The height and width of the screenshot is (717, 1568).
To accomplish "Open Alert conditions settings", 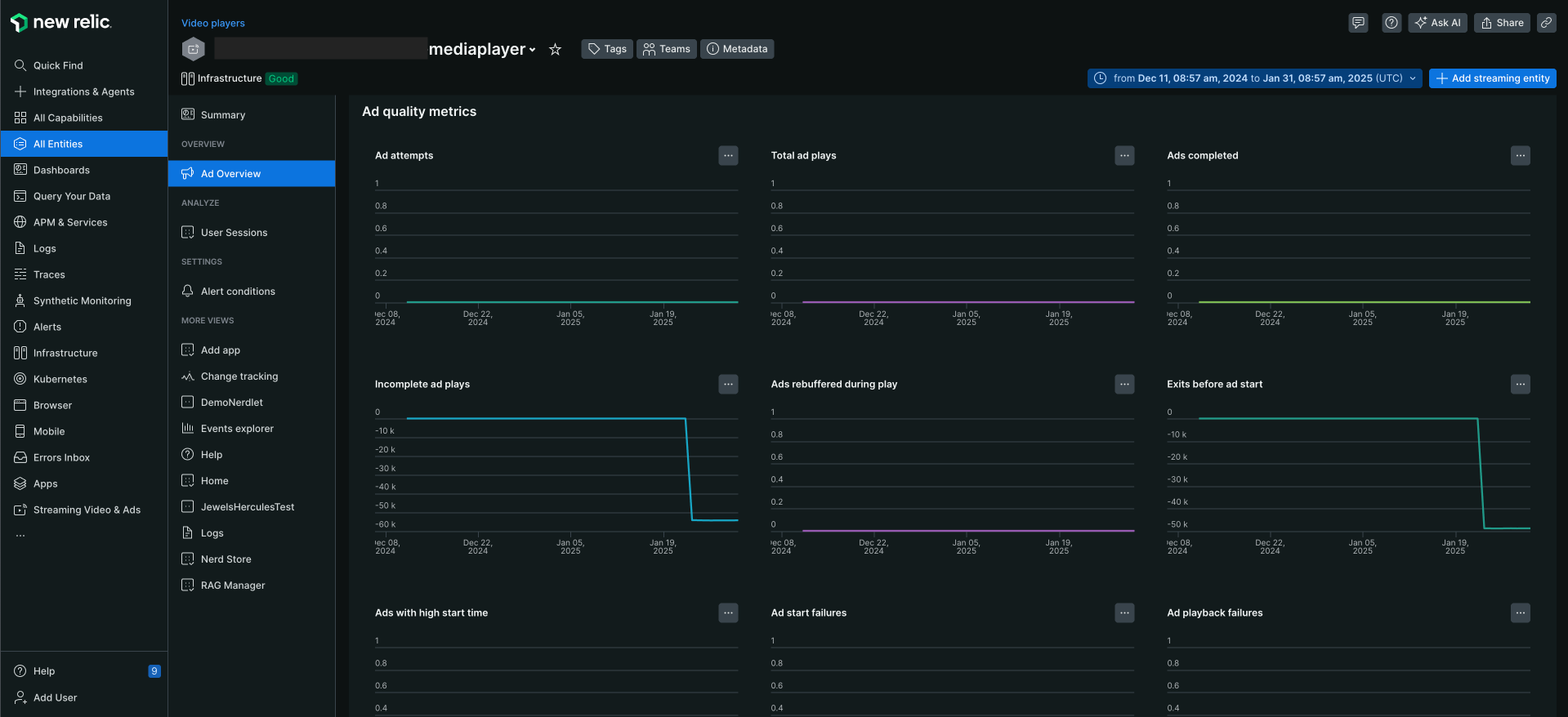I will point(238,292).
